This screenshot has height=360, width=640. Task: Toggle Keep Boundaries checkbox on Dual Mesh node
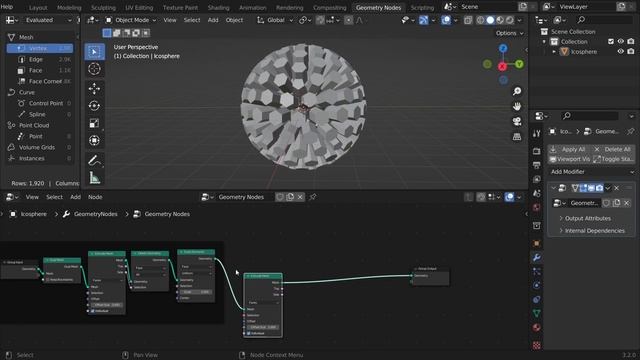(x=48, y=280)
